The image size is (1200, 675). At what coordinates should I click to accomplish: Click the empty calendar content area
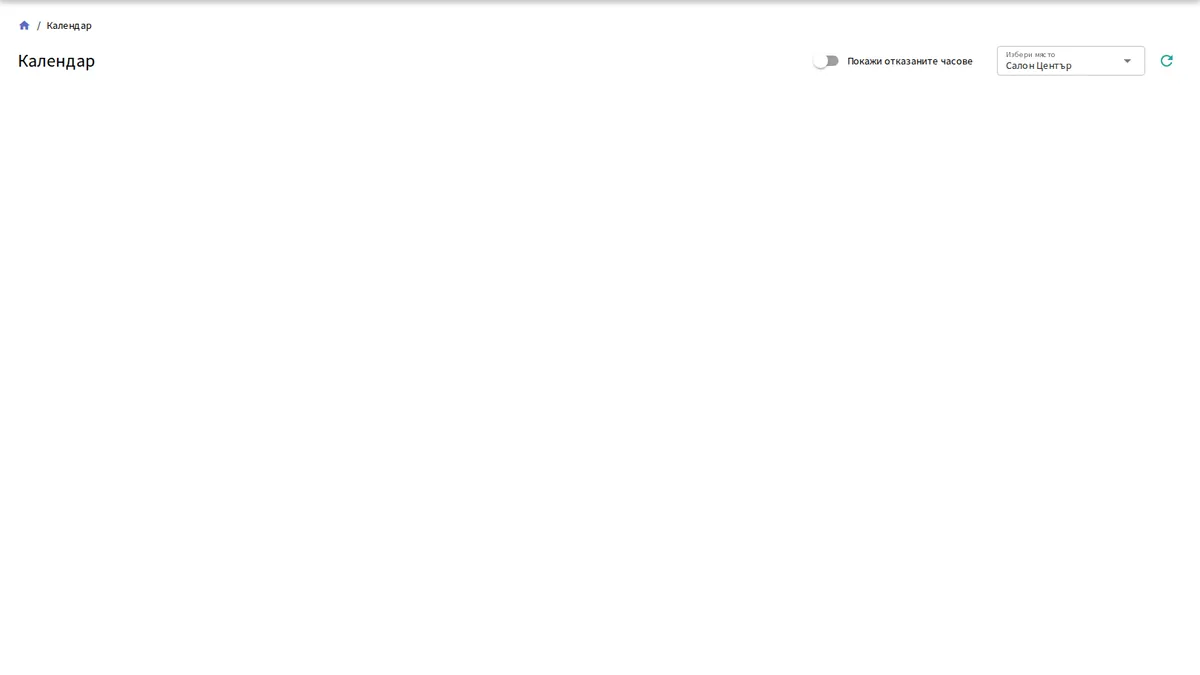pos(600,380)
